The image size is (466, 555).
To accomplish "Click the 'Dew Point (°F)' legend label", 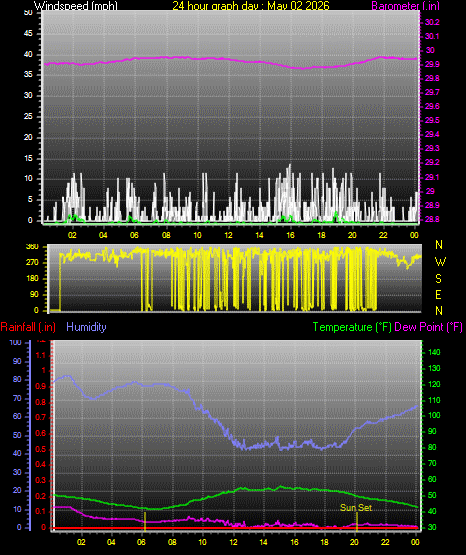I will pyautogui.click(x=428, y=327).
